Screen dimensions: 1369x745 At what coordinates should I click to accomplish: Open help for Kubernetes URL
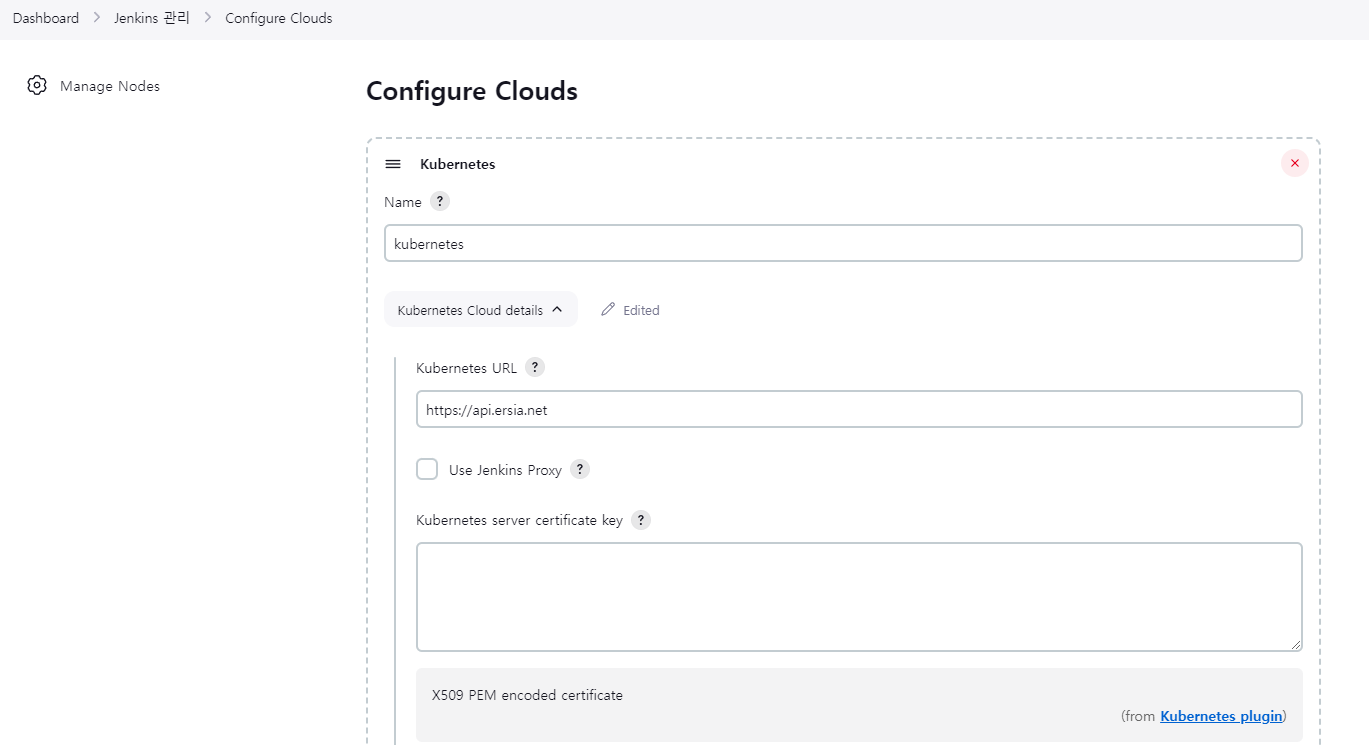click(x=535, y=367)
